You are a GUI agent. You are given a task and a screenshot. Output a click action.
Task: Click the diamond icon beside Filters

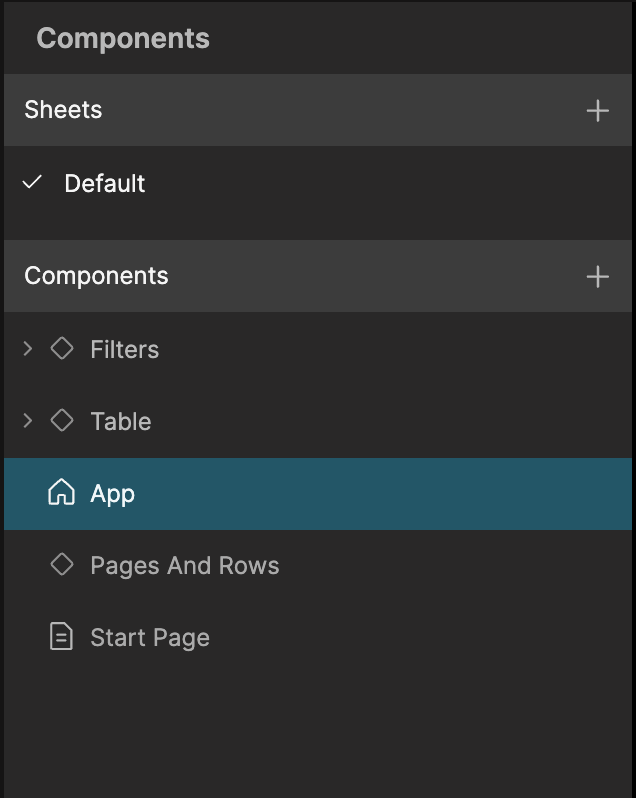pos(62,349)
